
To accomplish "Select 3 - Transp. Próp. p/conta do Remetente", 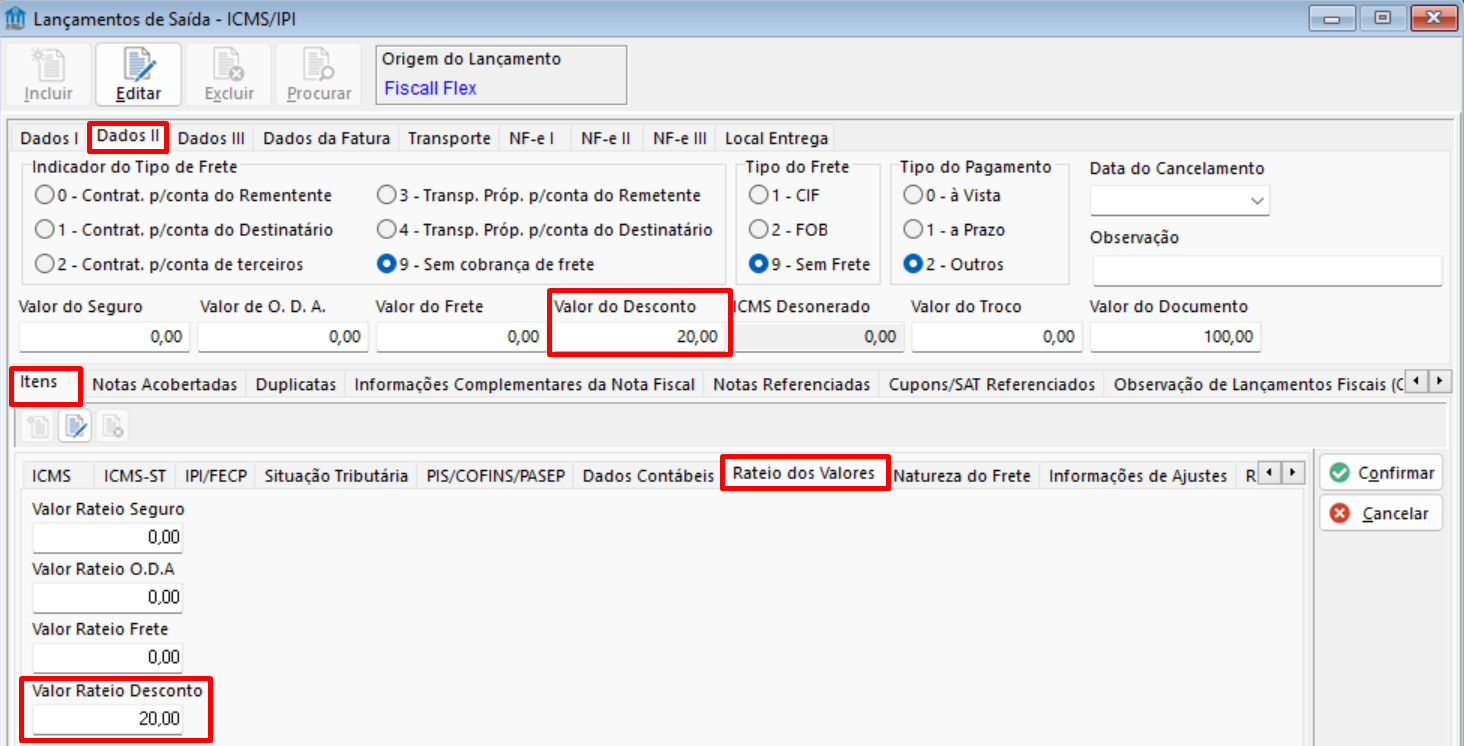I will tap(539, 195).
